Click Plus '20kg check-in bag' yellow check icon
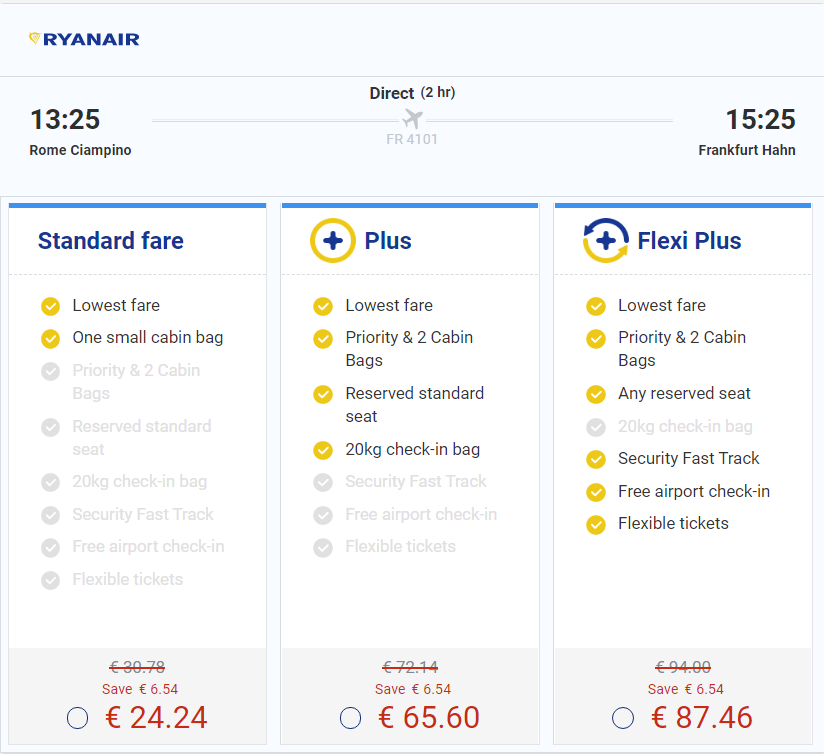 tap(323, 450)
